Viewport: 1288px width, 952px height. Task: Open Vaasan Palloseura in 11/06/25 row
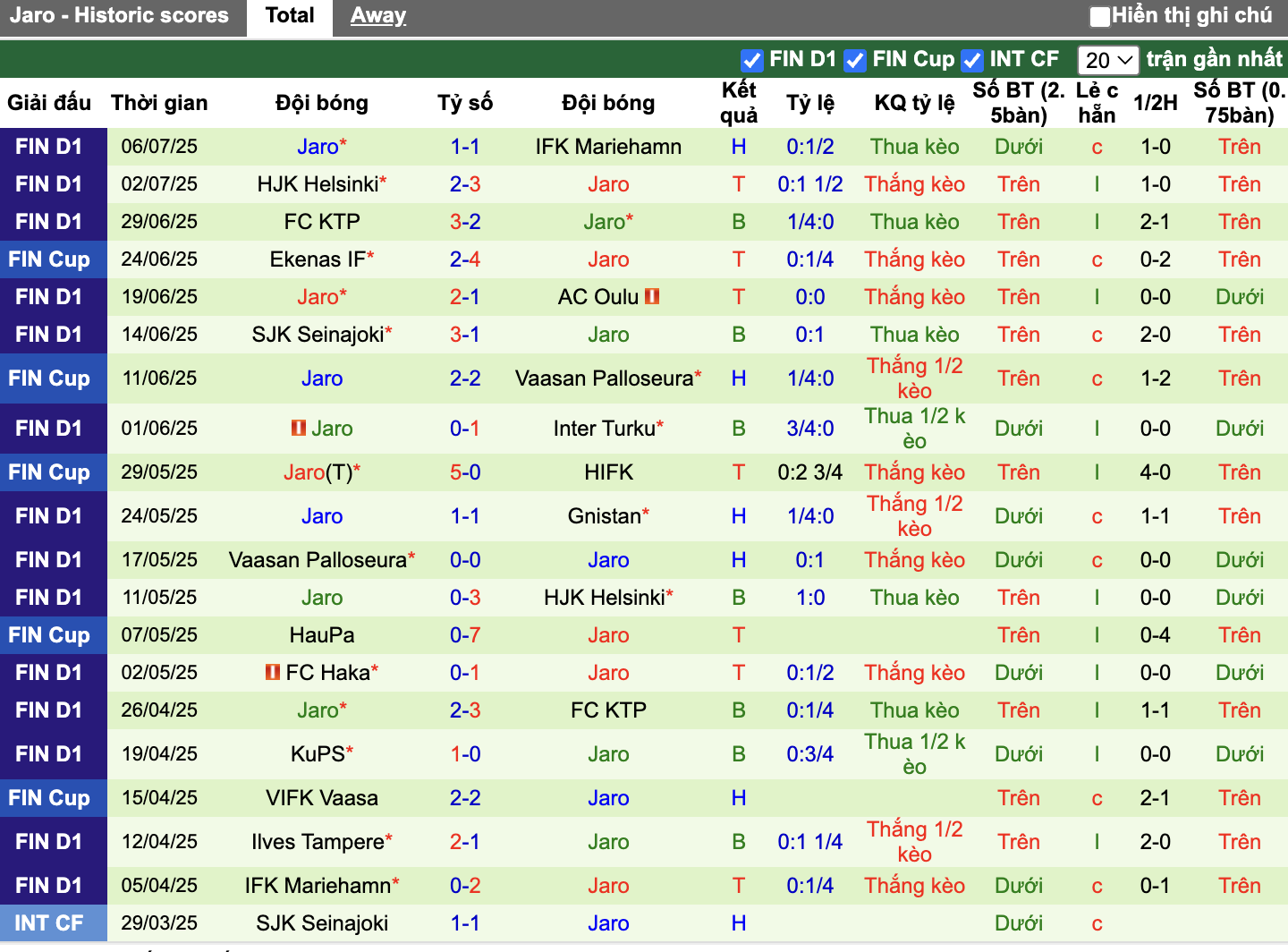pyautogui.click(x=604, y=378)
